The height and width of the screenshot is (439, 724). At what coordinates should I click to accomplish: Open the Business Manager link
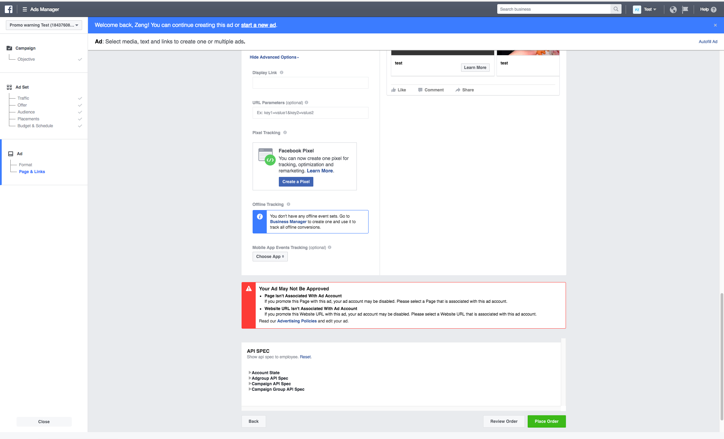point(288,222)
